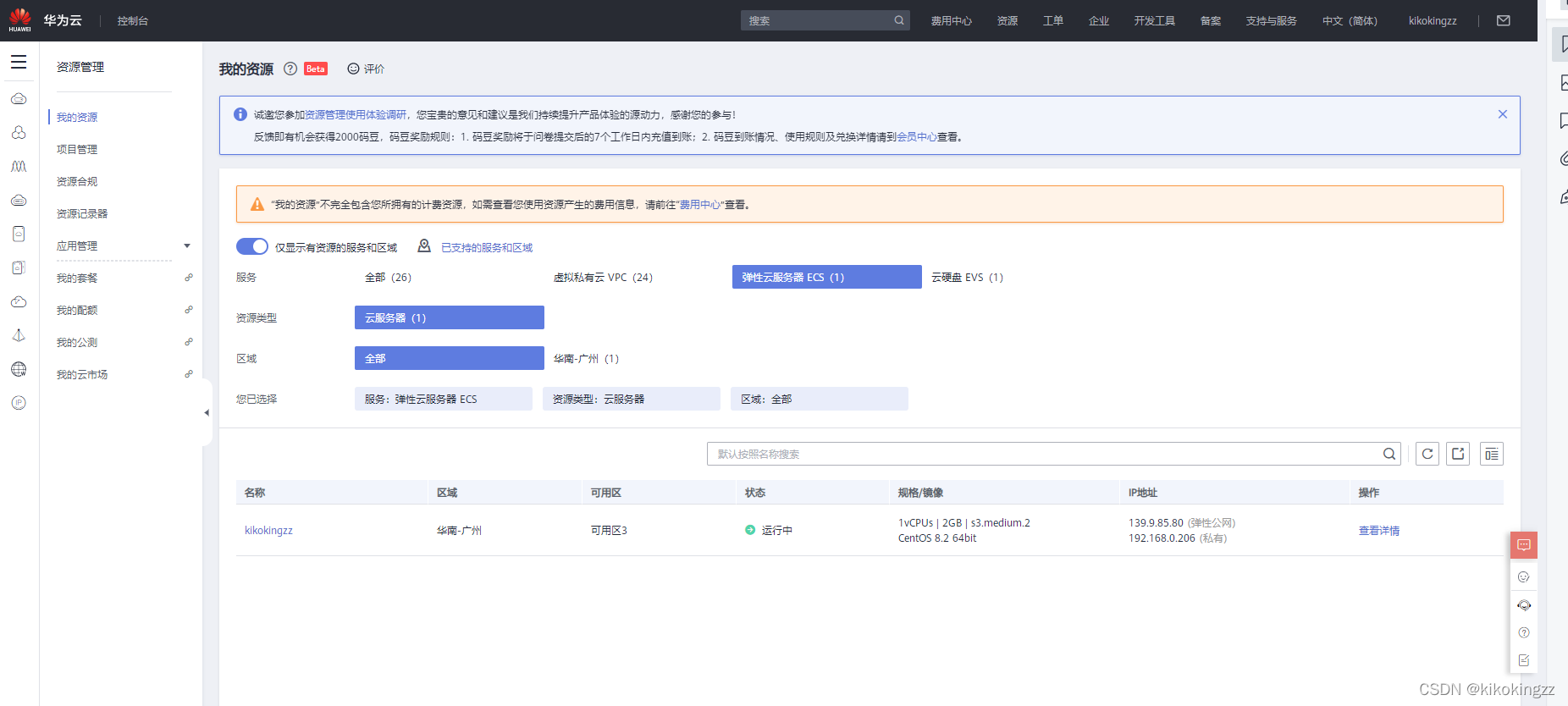Click the IP circle icon in left rail
The height and width of the screenshot is (706, 1568).
click(19, 403)
